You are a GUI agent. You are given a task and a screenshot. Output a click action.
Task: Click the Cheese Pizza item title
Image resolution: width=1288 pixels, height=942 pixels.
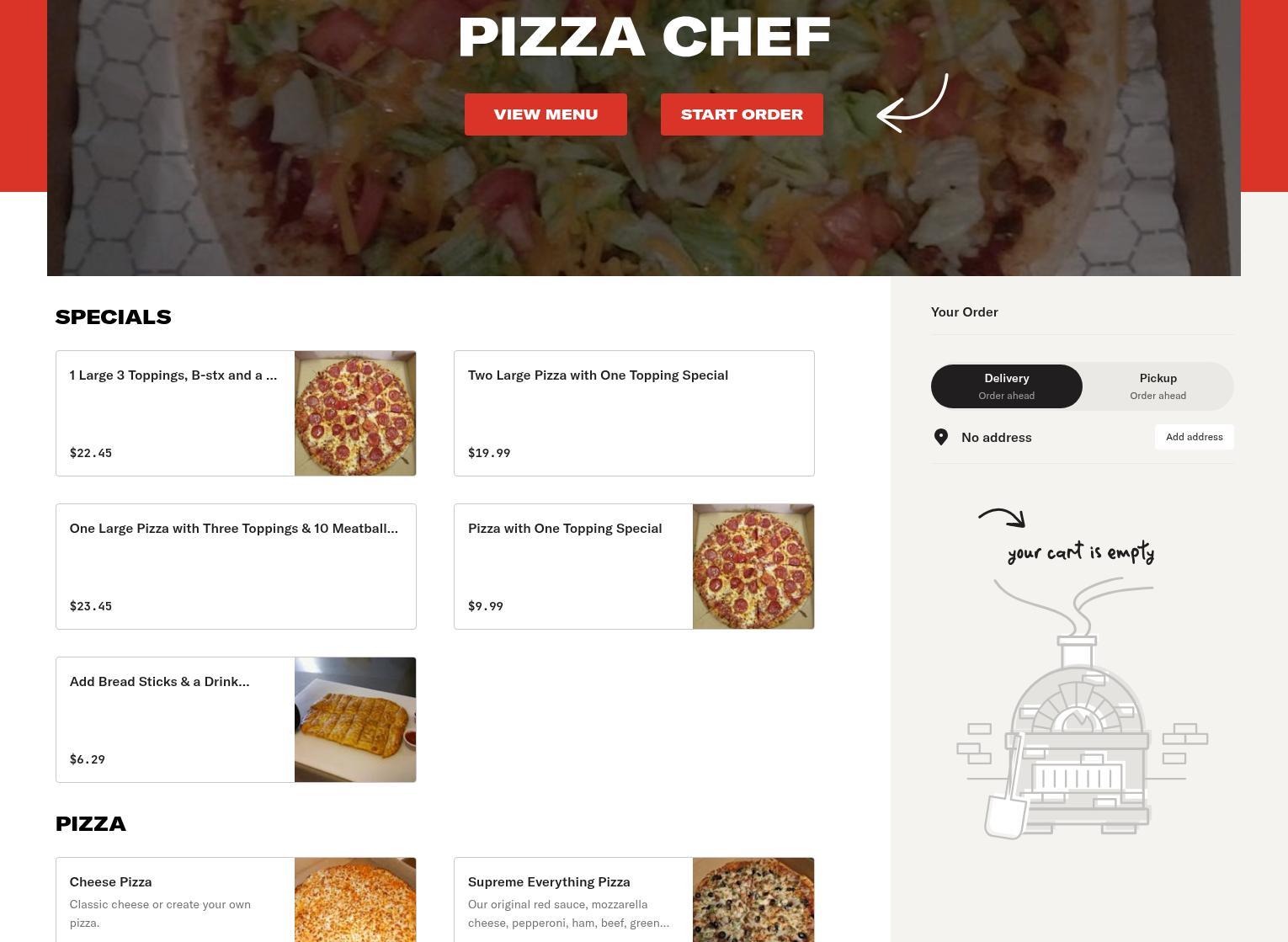110,882
